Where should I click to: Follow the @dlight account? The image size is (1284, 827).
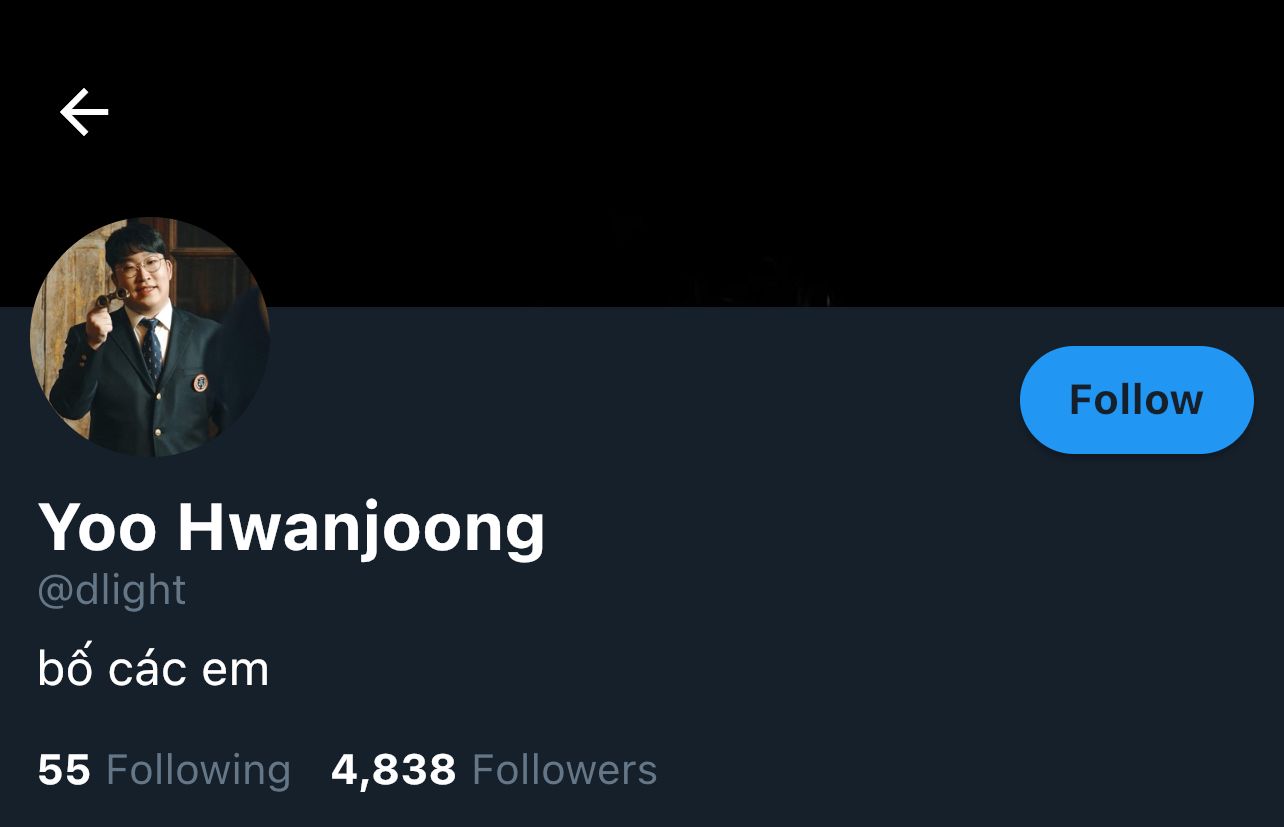pyautogui.click(x=1136, y=400)
